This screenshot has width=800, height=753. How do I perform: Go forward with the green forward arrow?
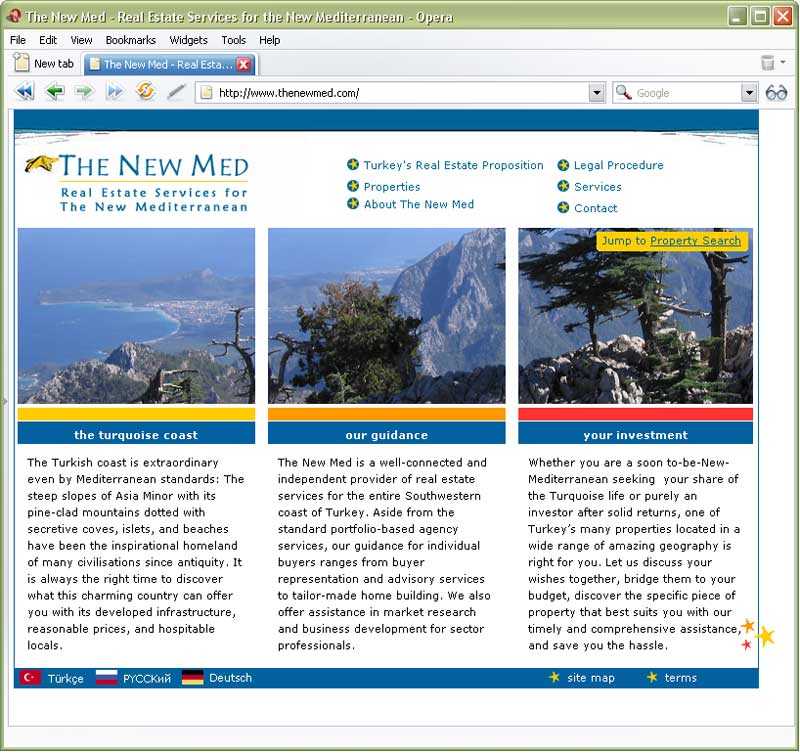84,92
